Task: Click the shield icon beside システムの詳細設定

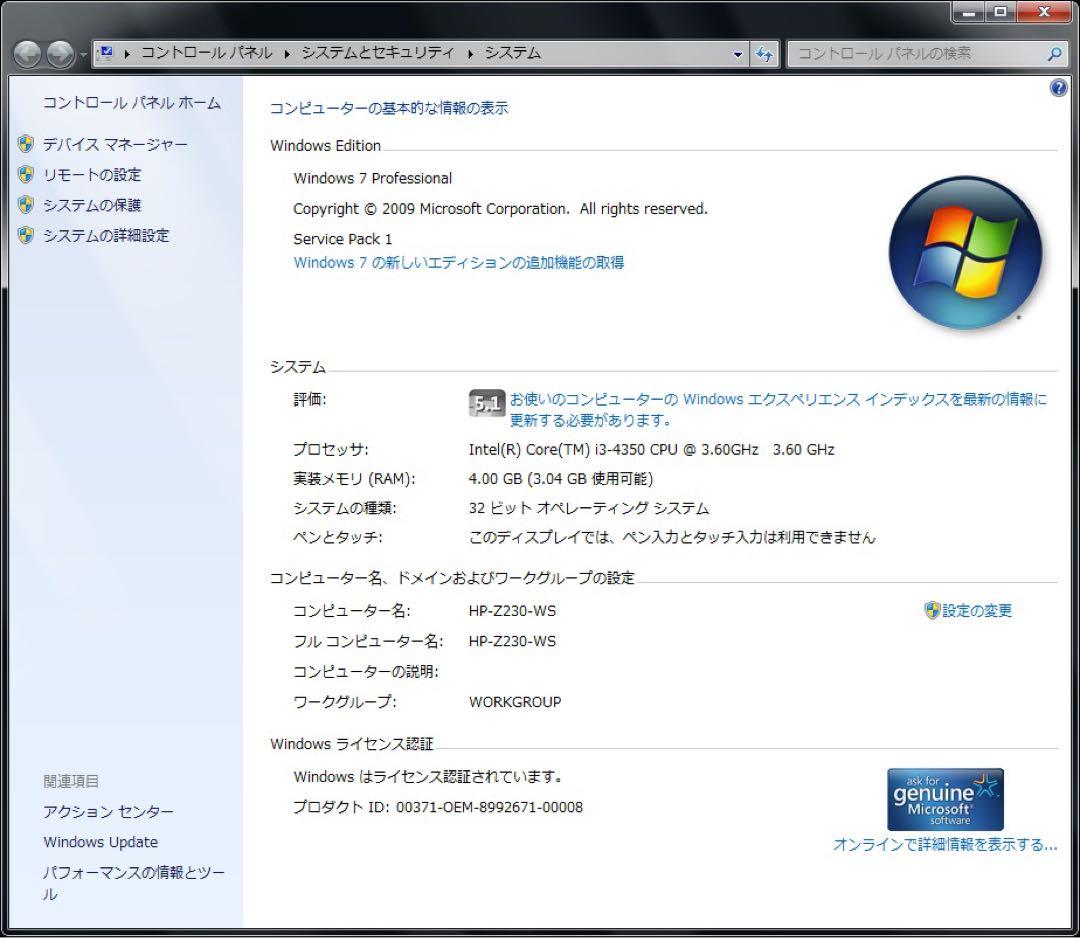Action: 25,235
